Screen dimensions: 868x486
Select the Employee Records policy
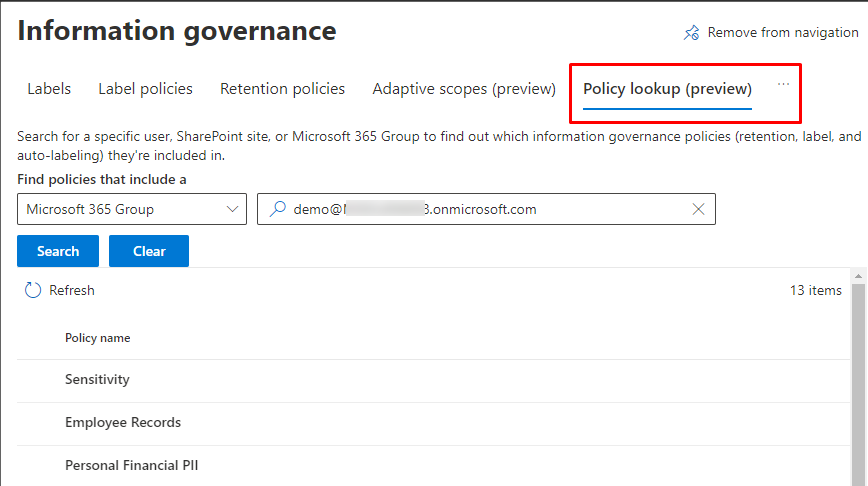pos(123,422)
